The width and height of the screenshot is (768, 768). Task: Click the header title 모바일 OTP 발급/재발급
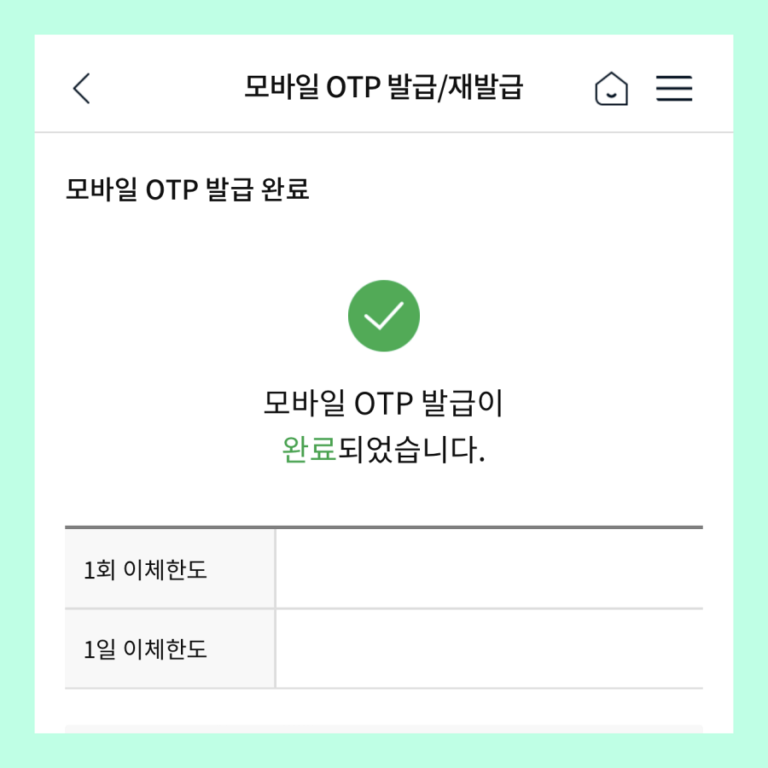coord(384,87)
